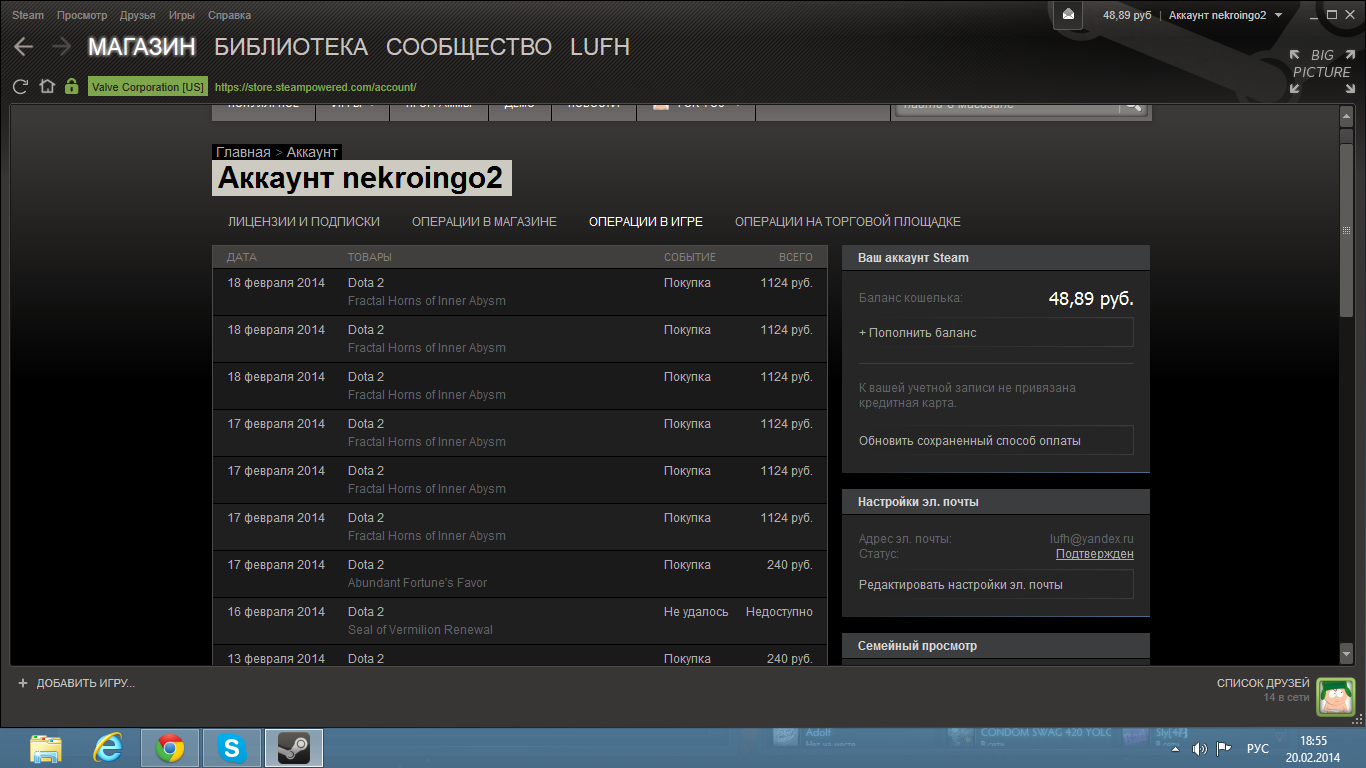Open СПИСОК ДРУЗЕЙ
Image resolution: width=1366 pixels, height=768 pixels.
tap(1263, 683)
